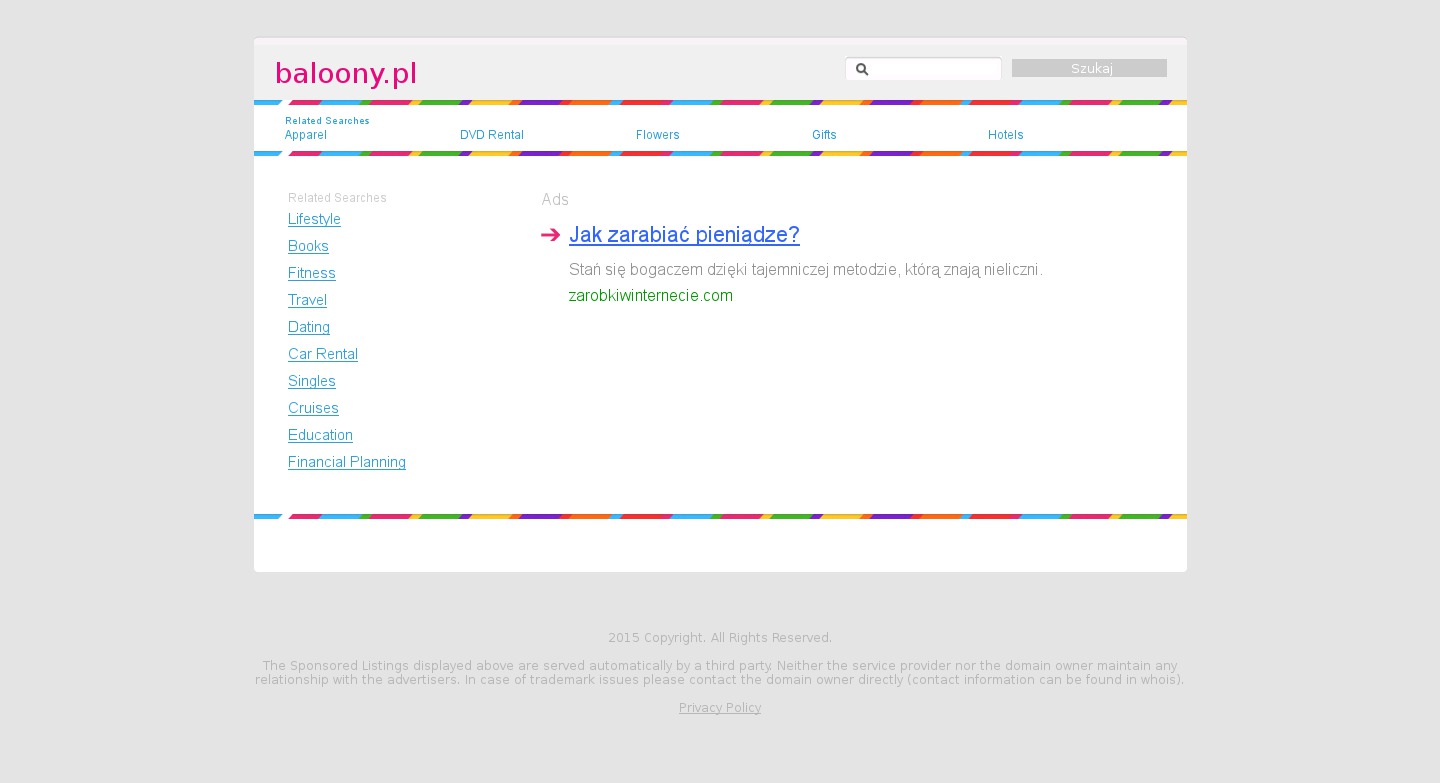
Task: Open the Cruises sidebar link
Action: 313,408
